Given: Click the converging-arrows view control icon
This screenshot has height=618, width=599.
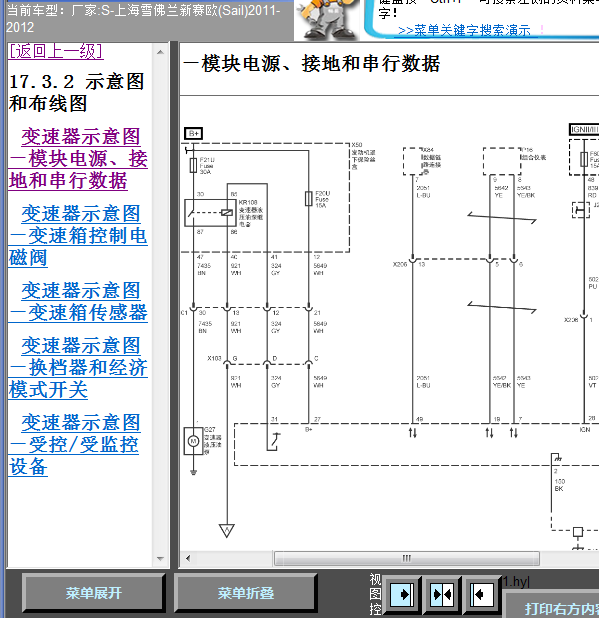Looking at the screenshot, I should pyautogui.click(x=442, y=594).
